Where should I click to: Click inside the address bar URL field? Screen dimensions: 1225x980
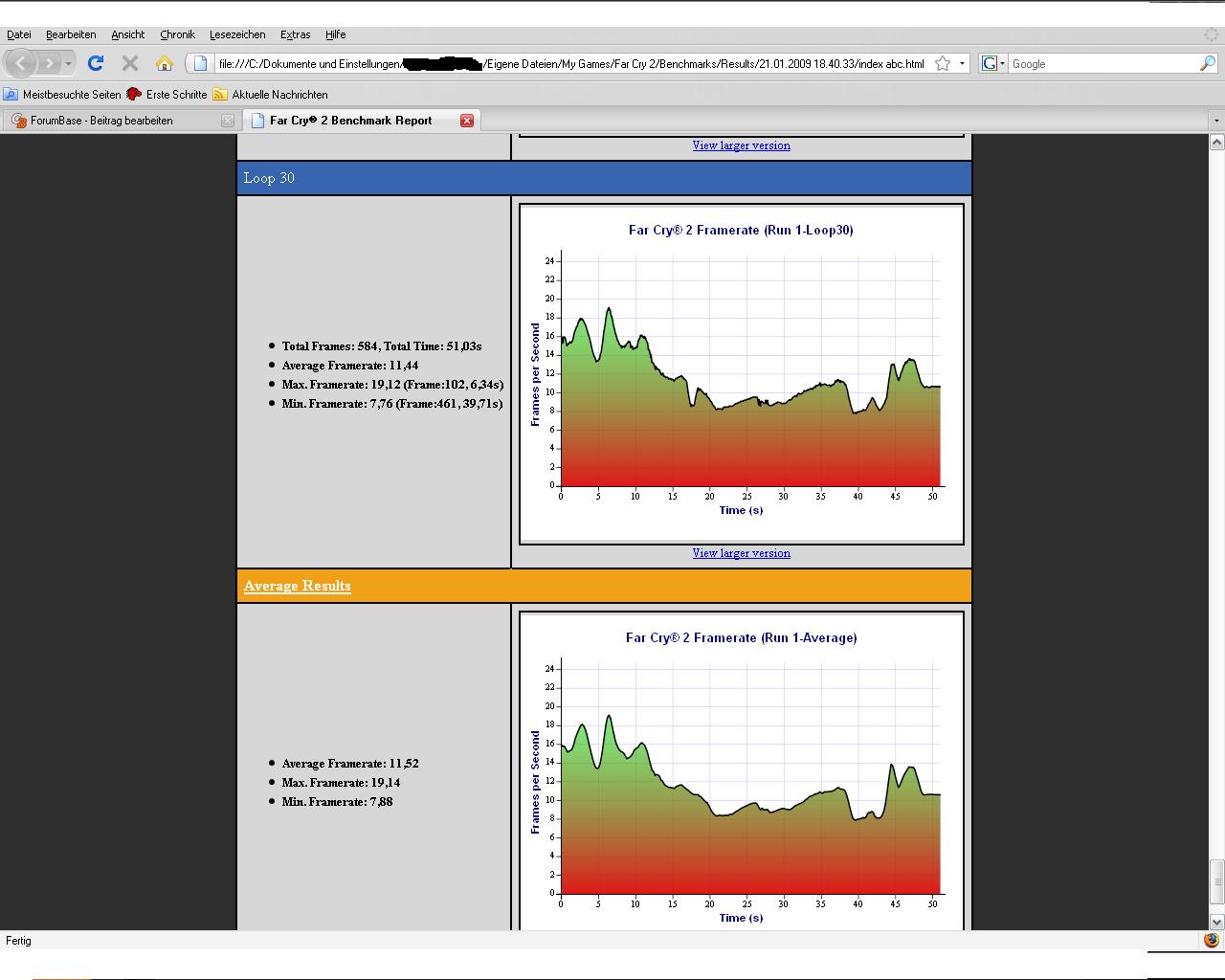[x=570, y=64]
